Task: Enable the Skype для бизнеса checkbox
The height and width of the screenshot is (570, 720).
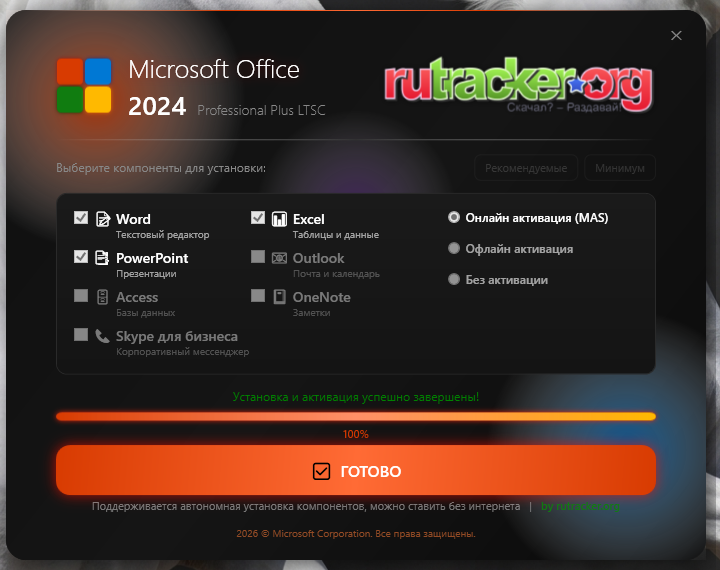Action: pos(81,334)
